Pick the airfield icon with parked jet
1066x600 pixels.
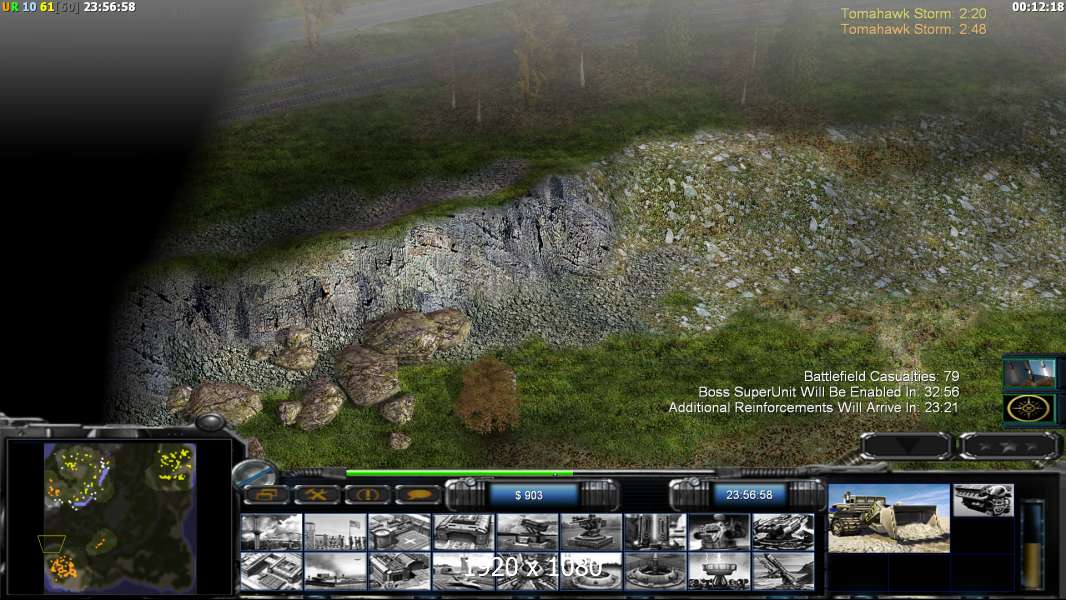click(x=463, y=570)
